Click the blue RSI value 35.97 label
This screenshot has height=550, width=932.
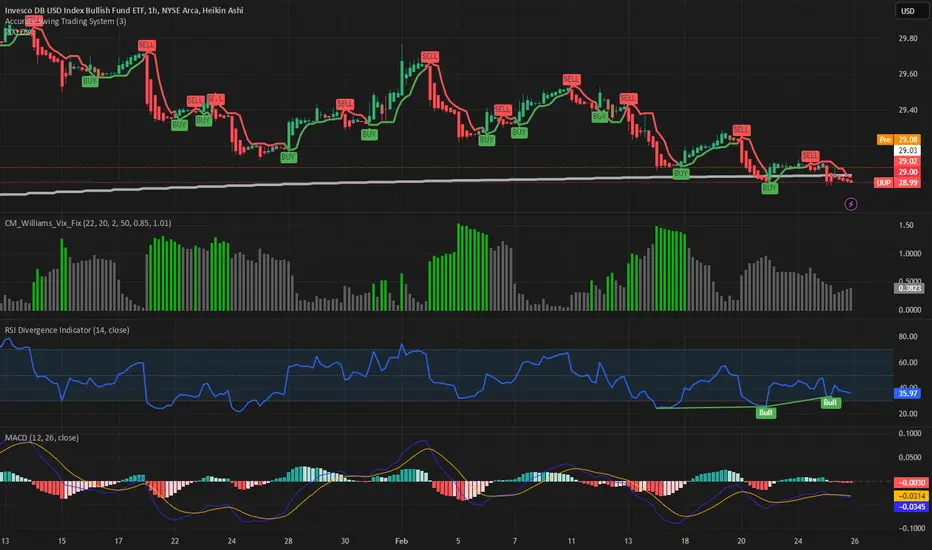click(908, 393)
